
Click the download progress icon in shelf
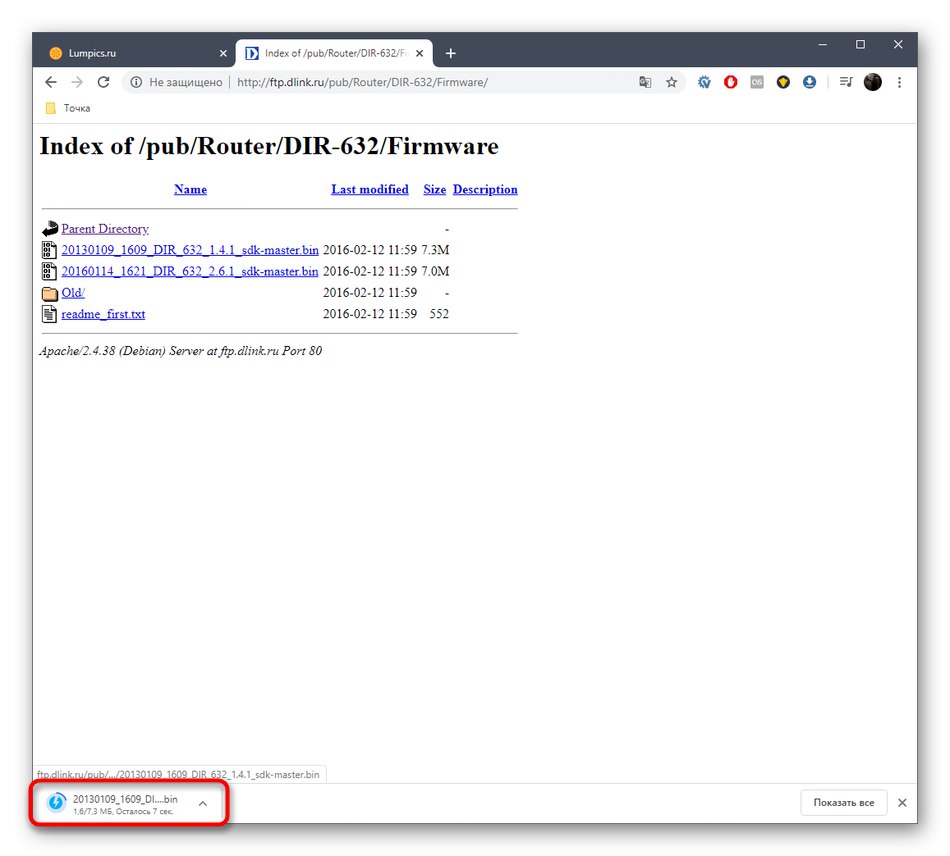[x=56, y=803]
